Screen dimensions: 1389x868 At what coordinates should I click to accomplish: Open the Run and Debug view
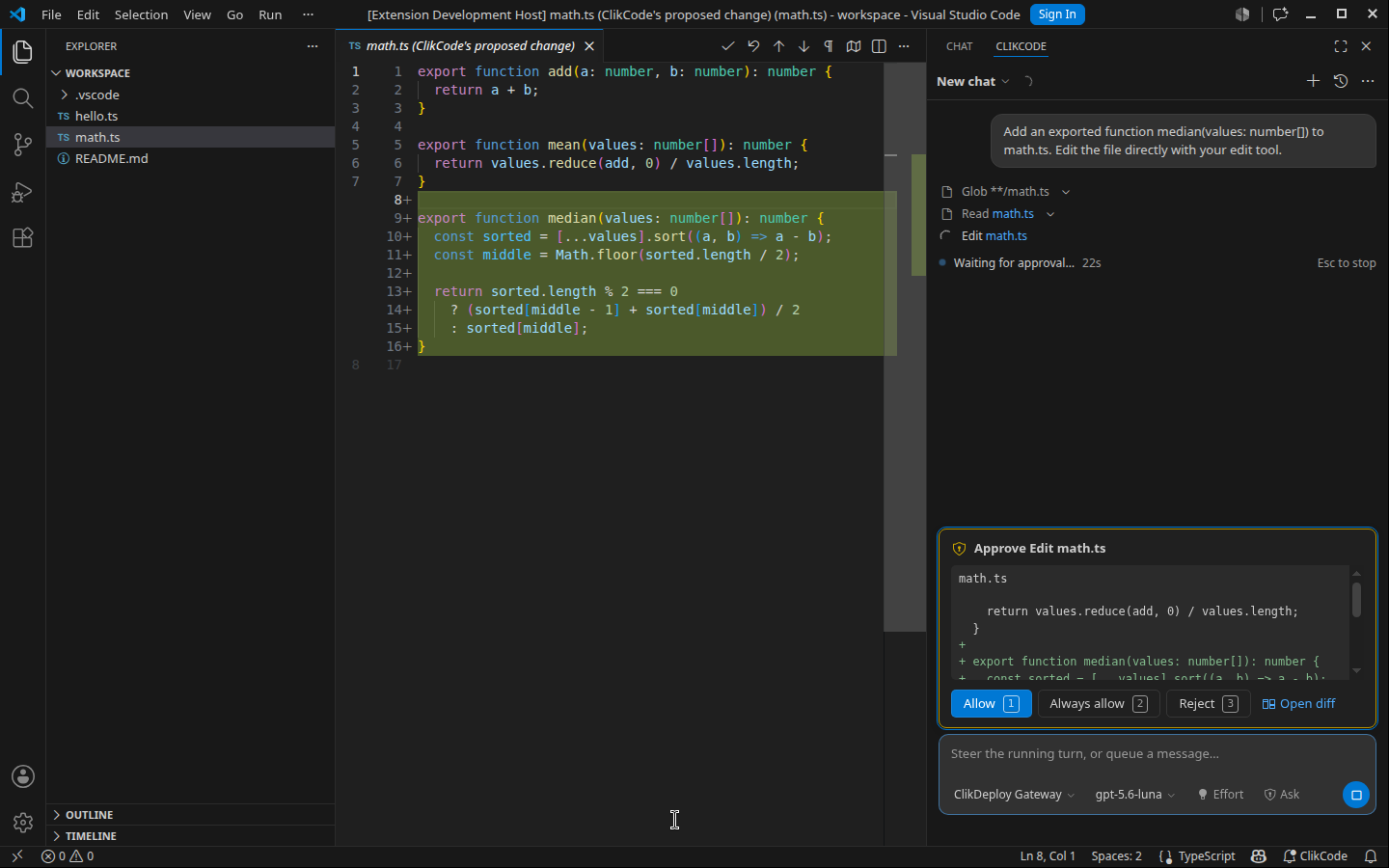[x=23, y=192]
